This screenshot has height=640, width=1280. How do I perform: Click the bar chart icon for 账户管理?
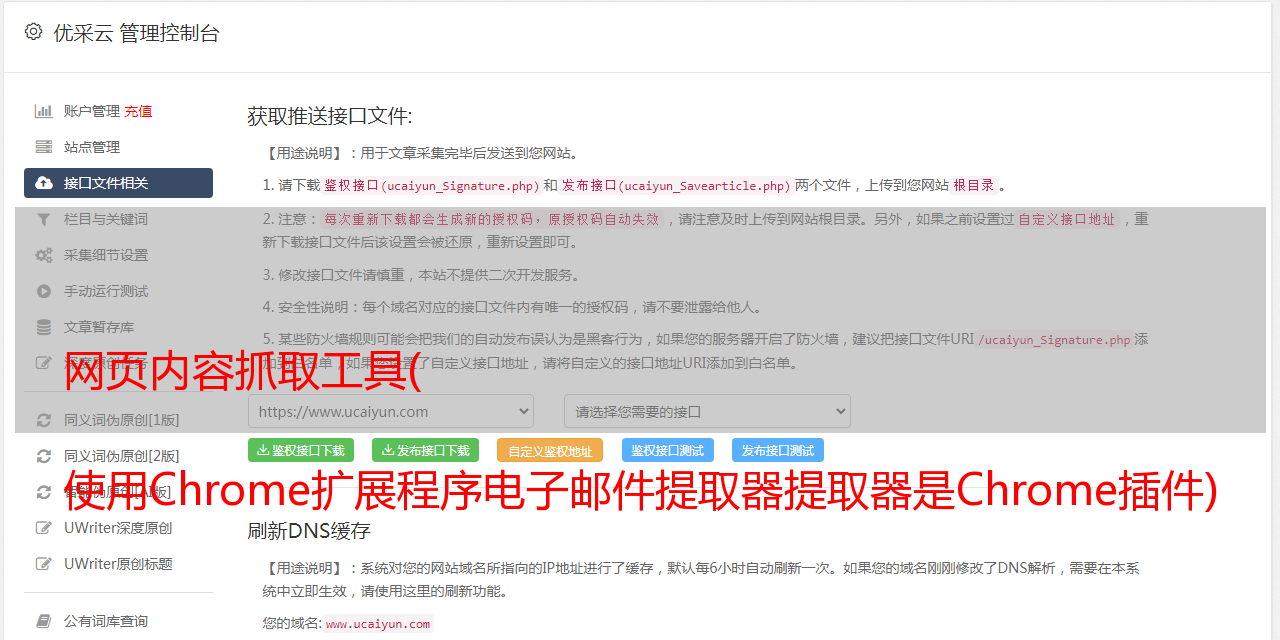pyautogui.click(x=44, y=111)
